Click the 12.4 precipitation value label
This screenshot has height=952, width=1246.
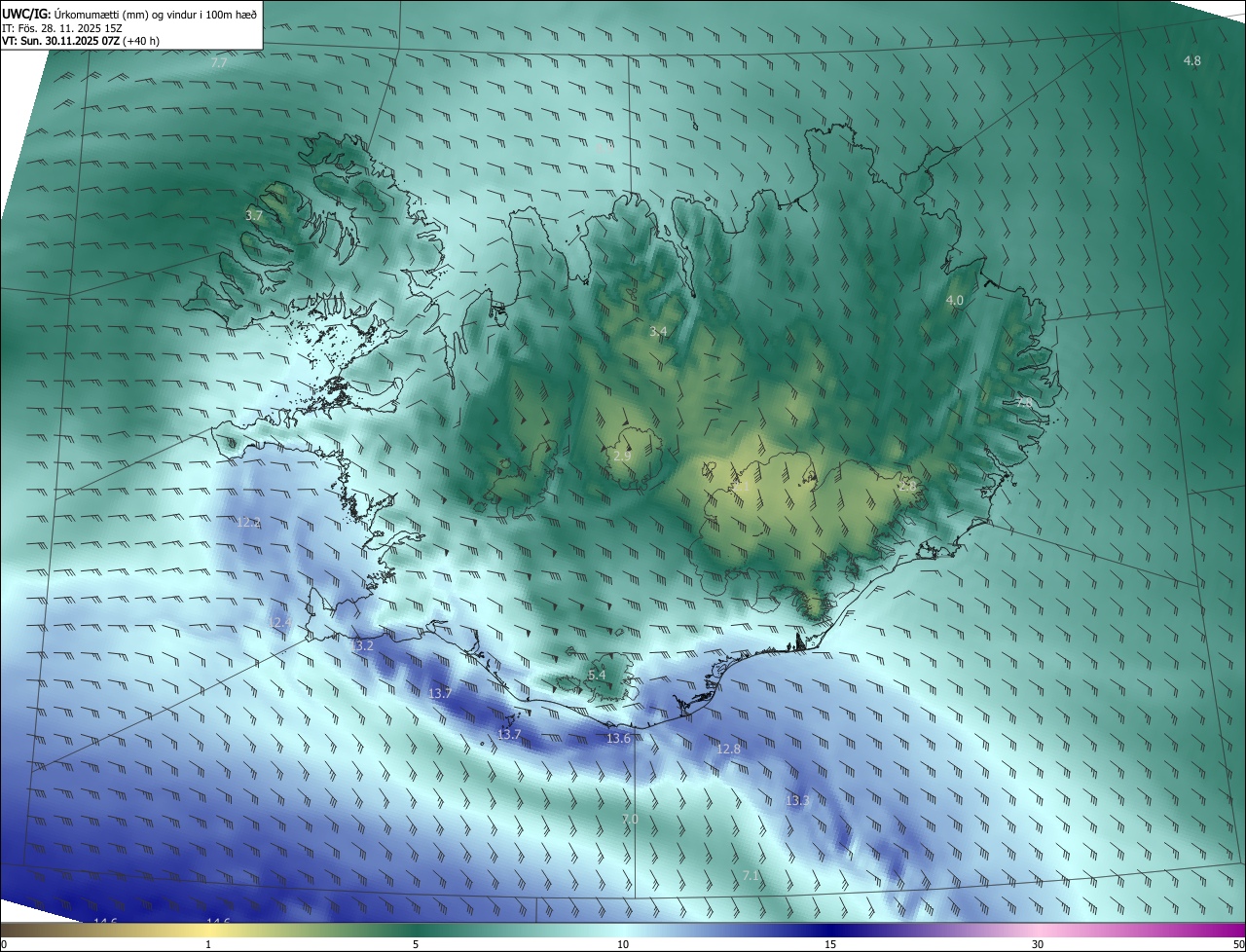click(x=279, y=621)
